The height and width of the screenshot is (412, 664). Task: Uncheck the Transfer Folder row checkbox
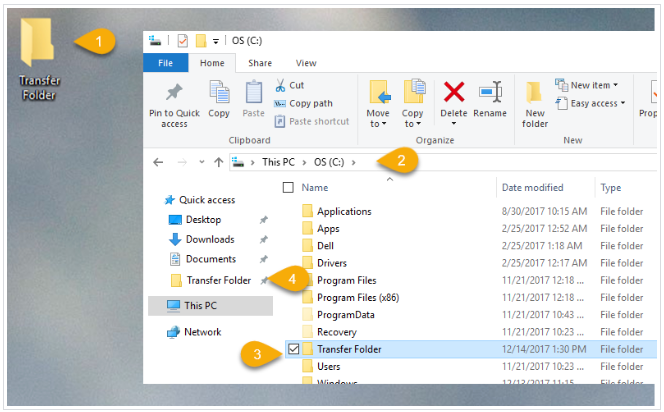point(293,349)
